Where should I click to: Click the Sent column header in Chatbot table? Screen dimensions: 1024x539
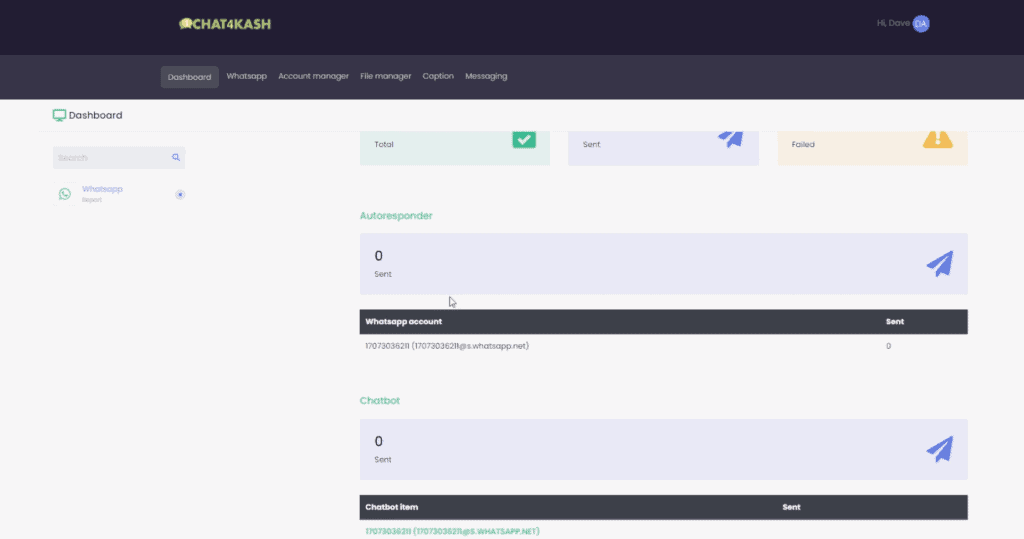tap(792, 507)
